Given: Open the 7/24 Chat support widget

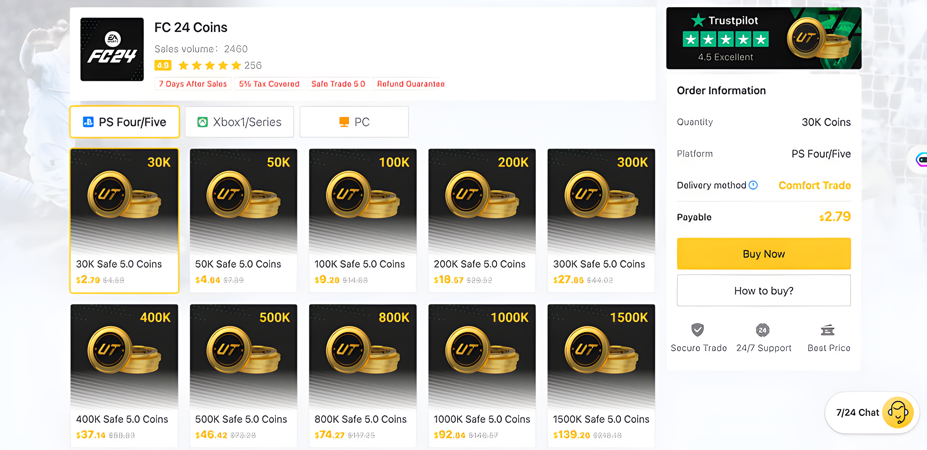Looking at the screenshot, I should [x=872, y=413].
